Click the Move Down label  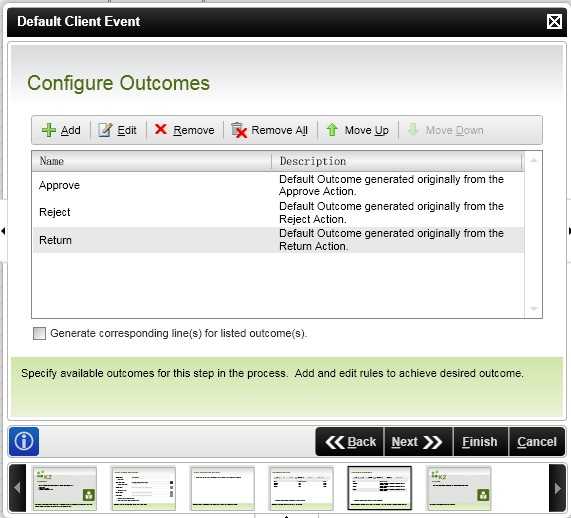[454, 130]
